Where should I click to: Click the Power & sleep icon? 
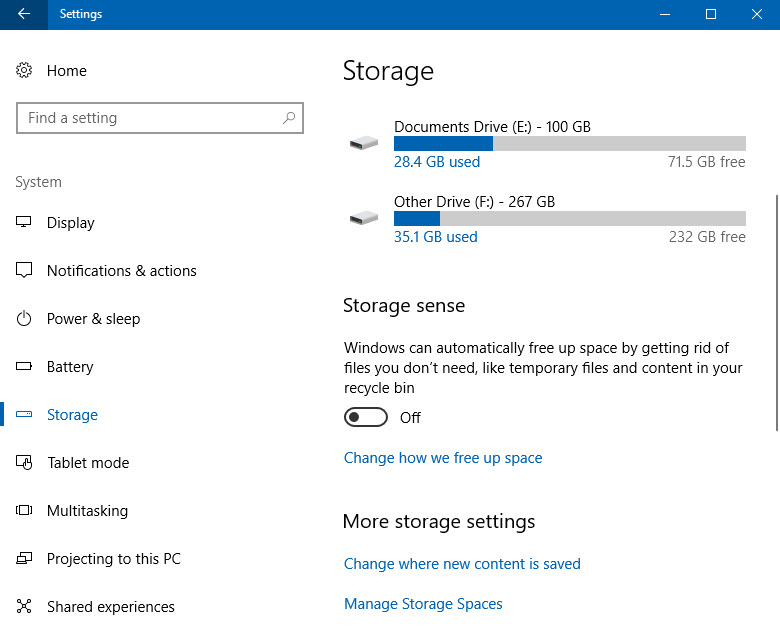click(x=24, y=318)
